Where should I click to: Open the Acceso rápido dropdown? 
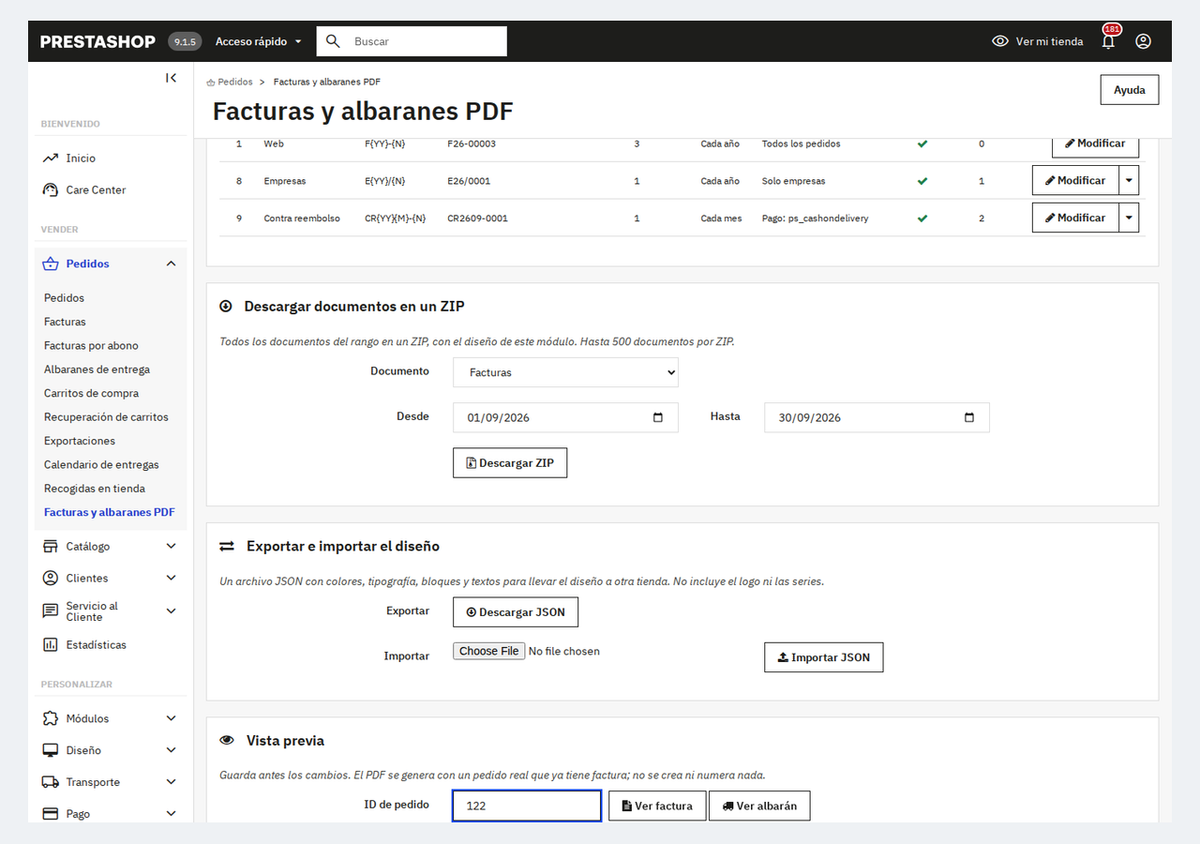coord(258,42)
